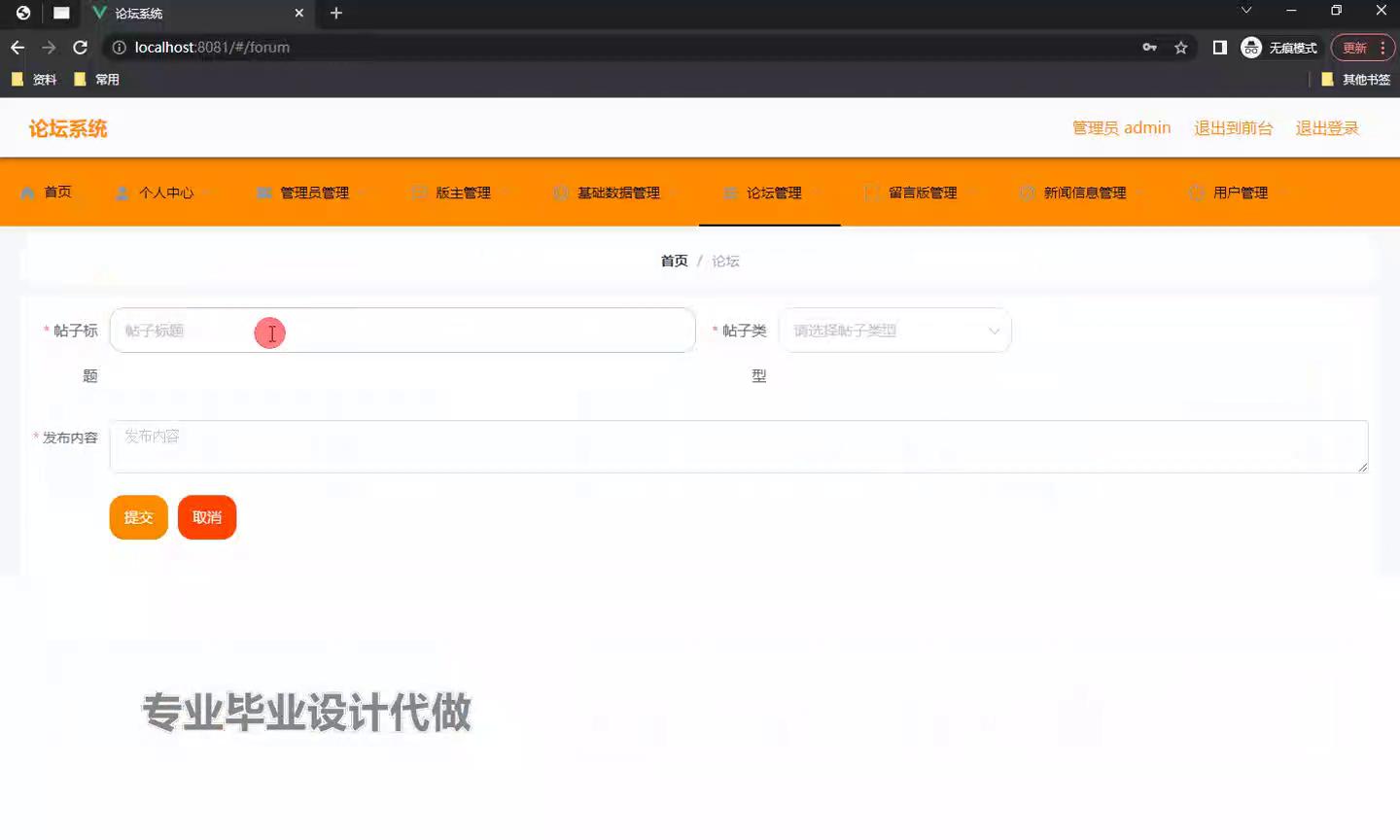
Task: Bookmark this page with the star icon
Action: pyautogui.click(x=1181, y=47)
